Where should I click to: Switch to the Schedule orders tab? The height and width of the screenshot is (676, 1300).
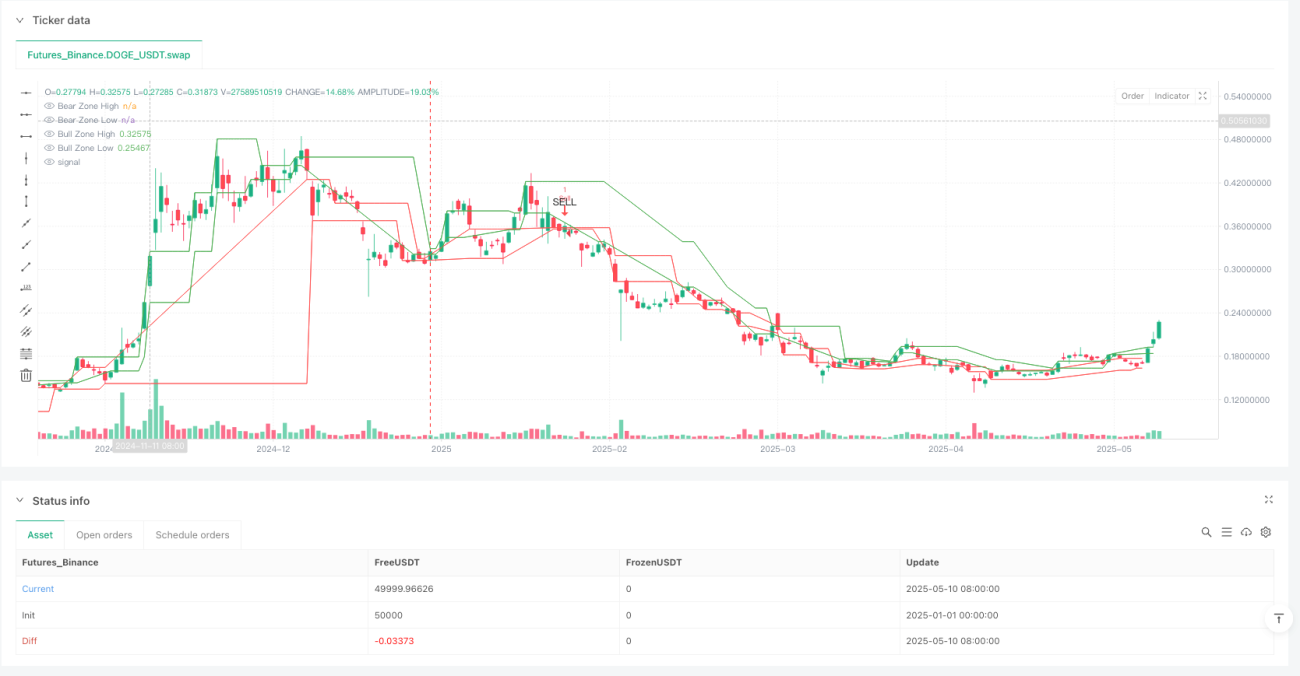click(192, 535)
